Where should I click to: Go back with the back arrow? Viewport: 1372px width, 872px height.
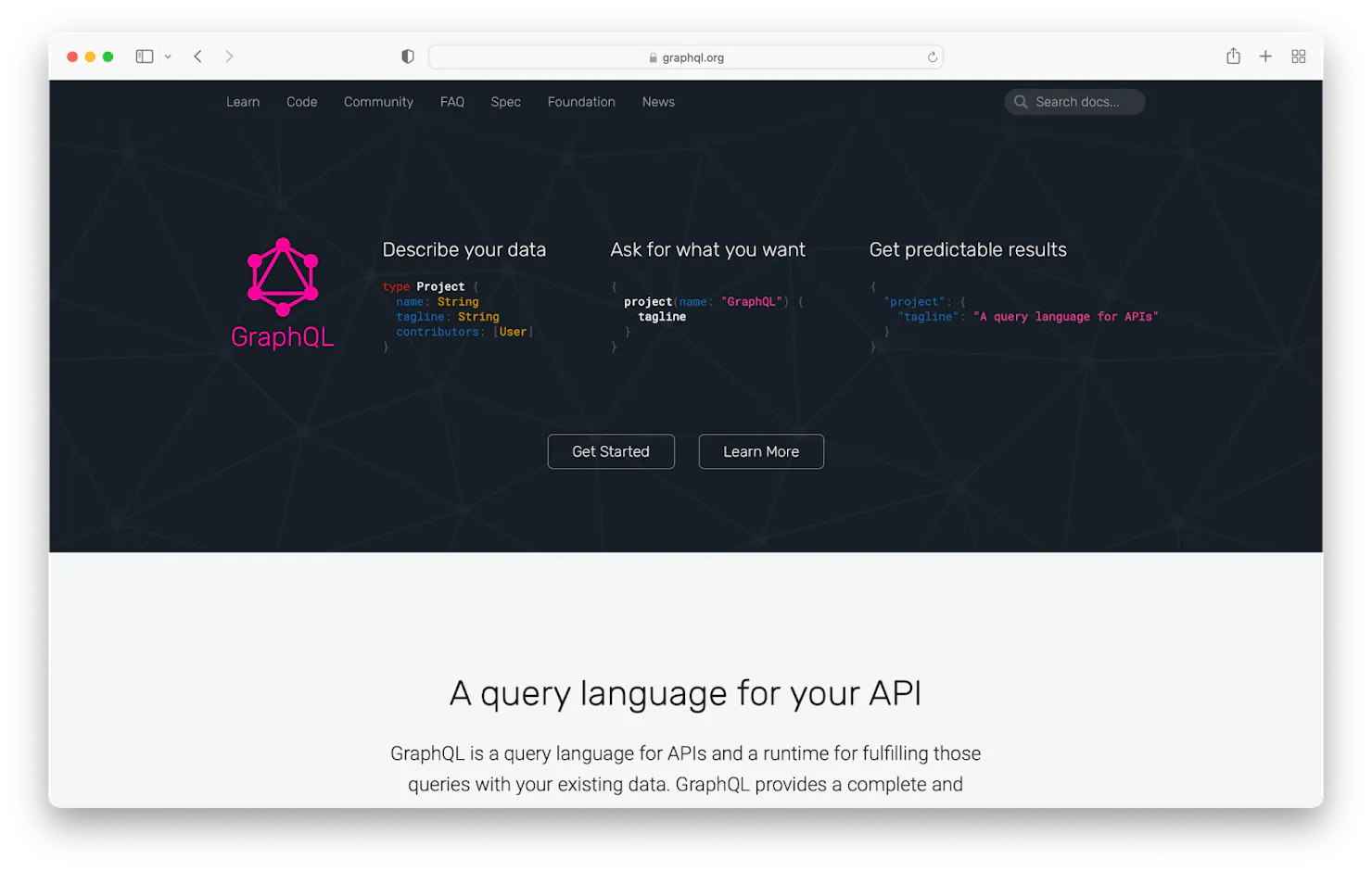[x=197, y=57]
